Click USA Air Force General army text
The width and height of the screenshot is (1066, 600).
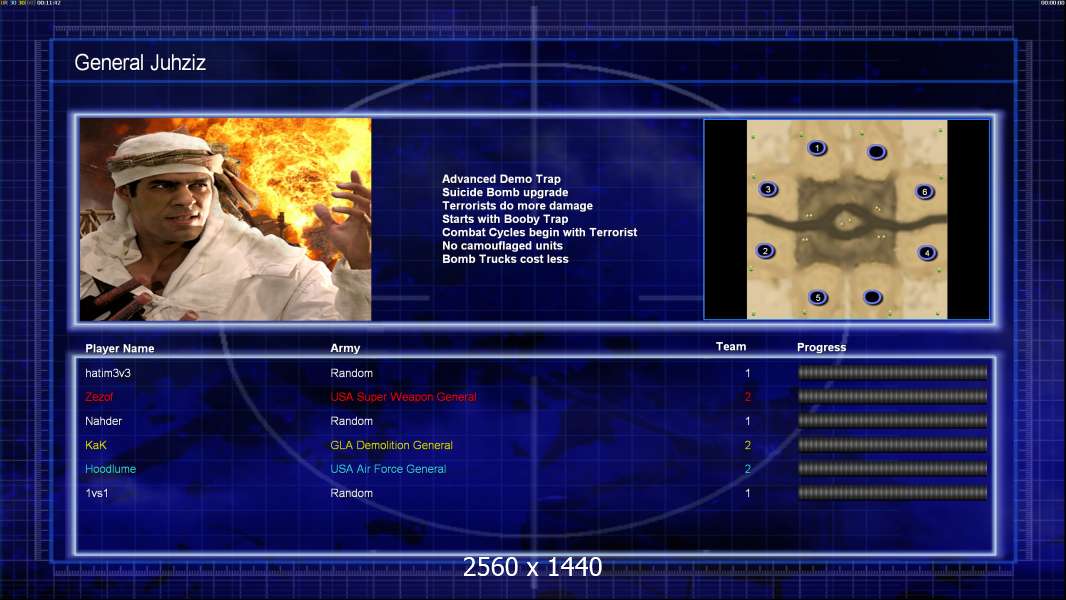388,469
